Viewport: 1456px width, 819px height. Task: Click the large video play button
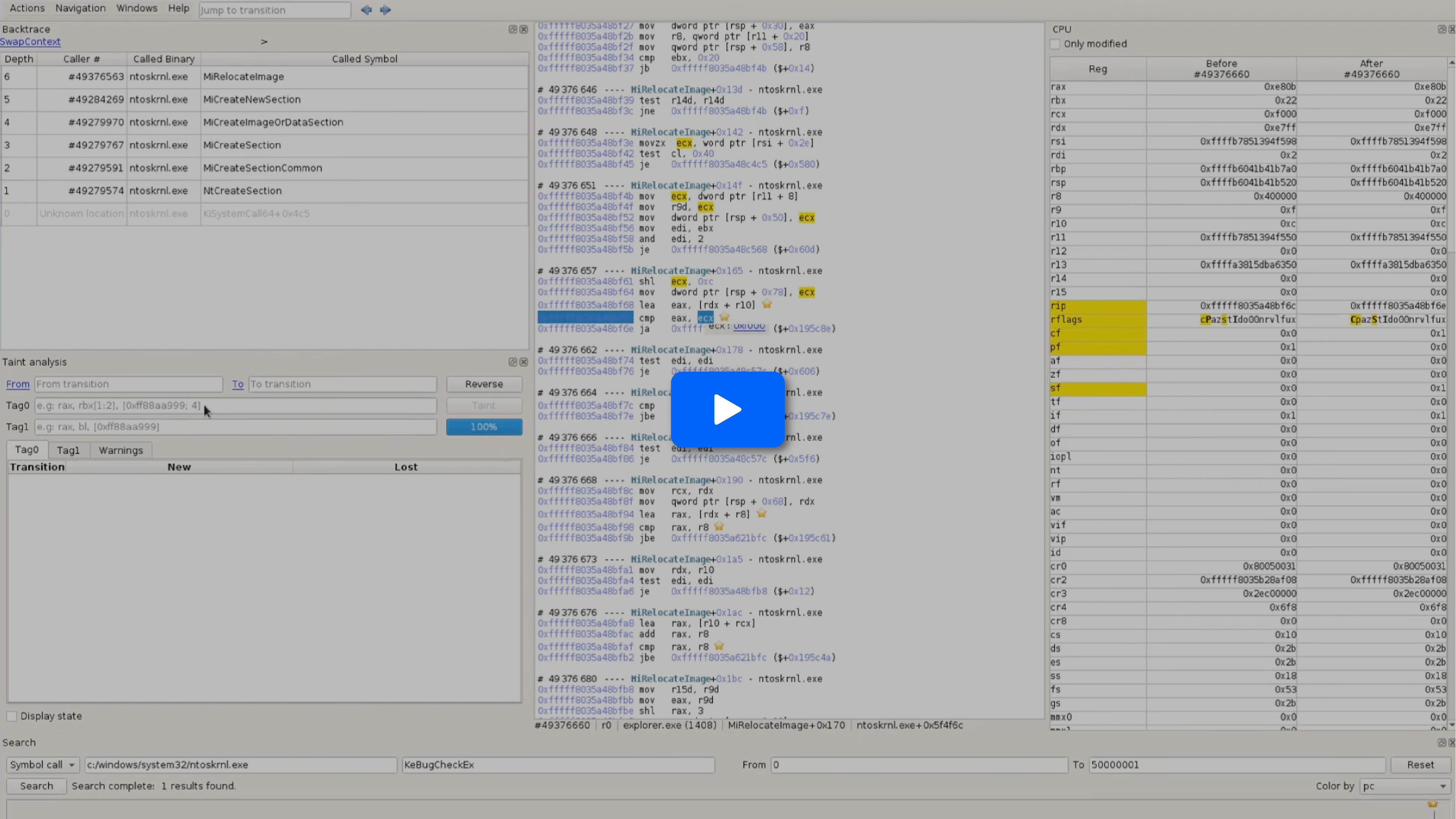[727, 409]
